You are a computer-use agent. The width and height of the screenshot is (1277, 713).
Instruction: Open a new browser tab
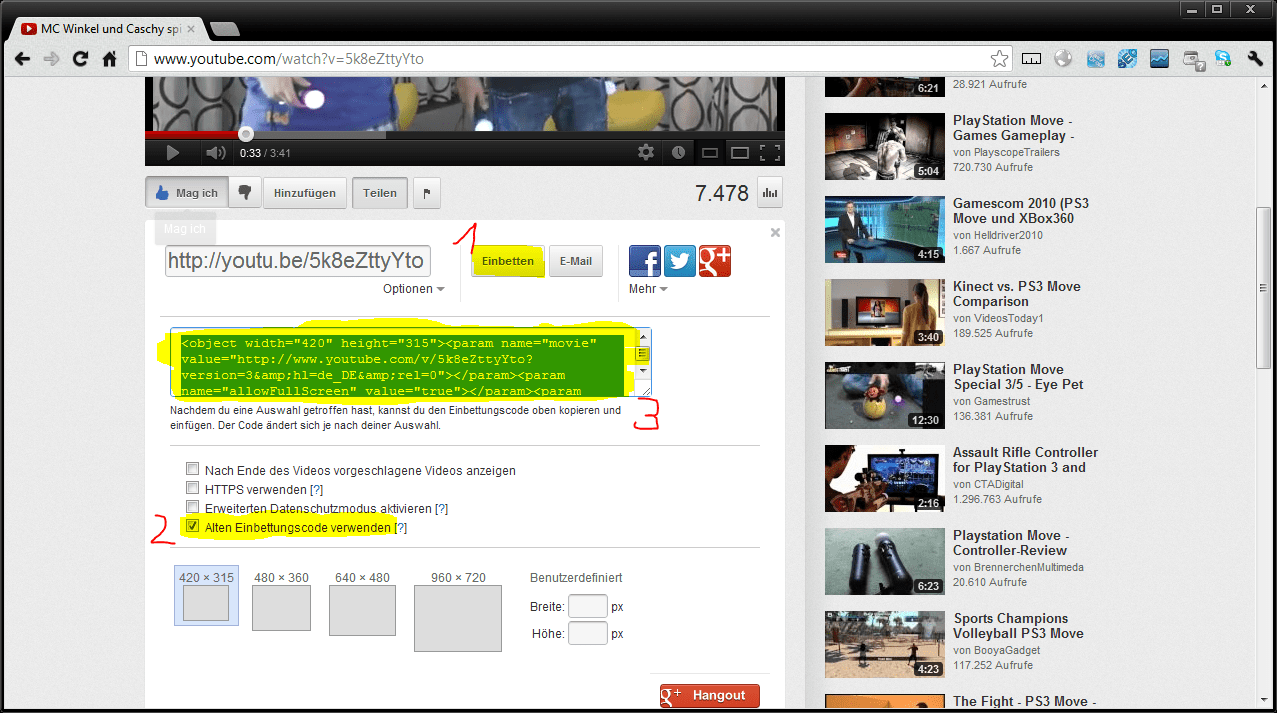223,29
